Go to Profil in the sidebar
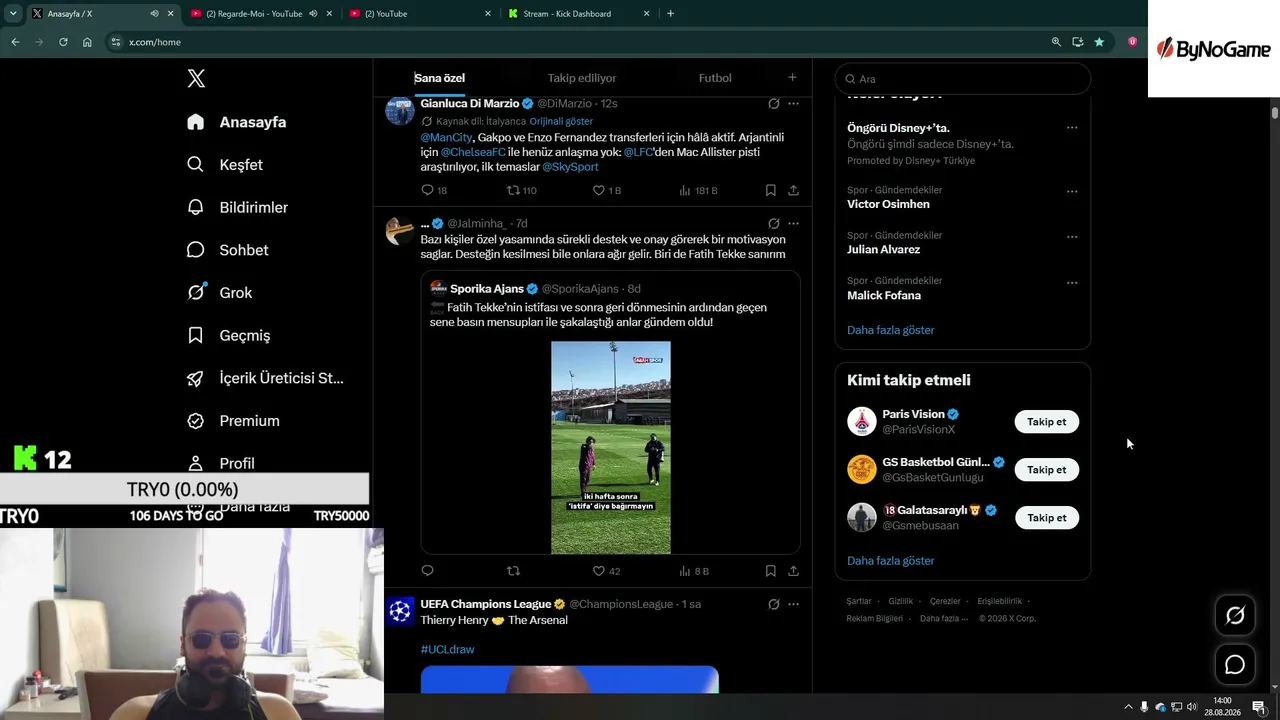 pyautogui.click(x=221, y=463)
